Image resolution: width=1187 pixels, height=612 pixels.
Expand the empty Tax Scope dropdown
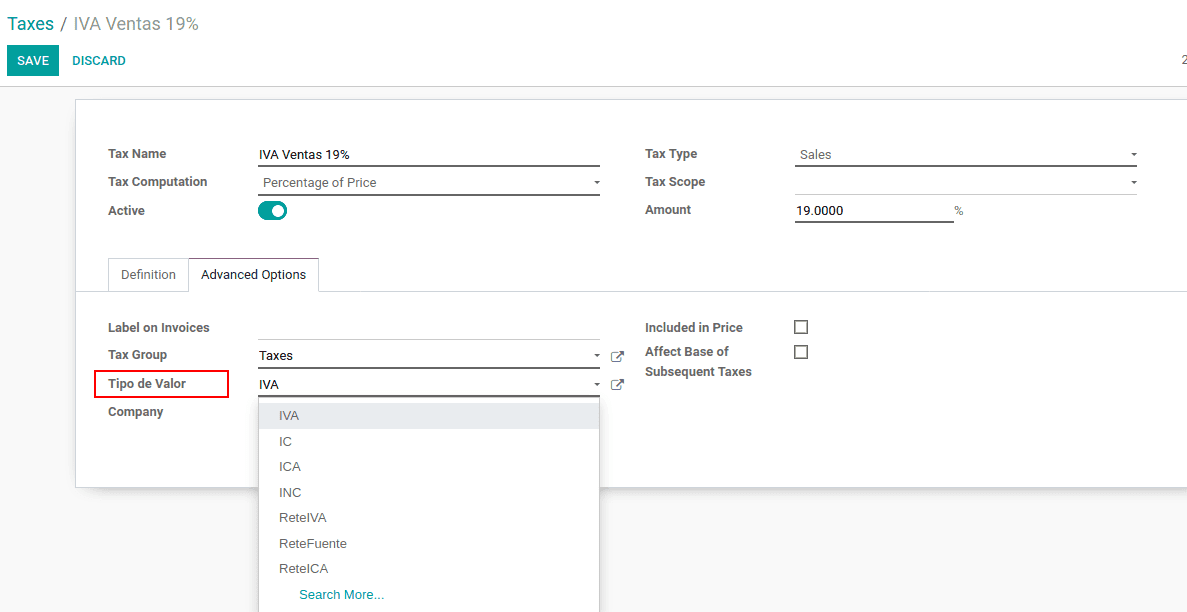click(966, 183)
